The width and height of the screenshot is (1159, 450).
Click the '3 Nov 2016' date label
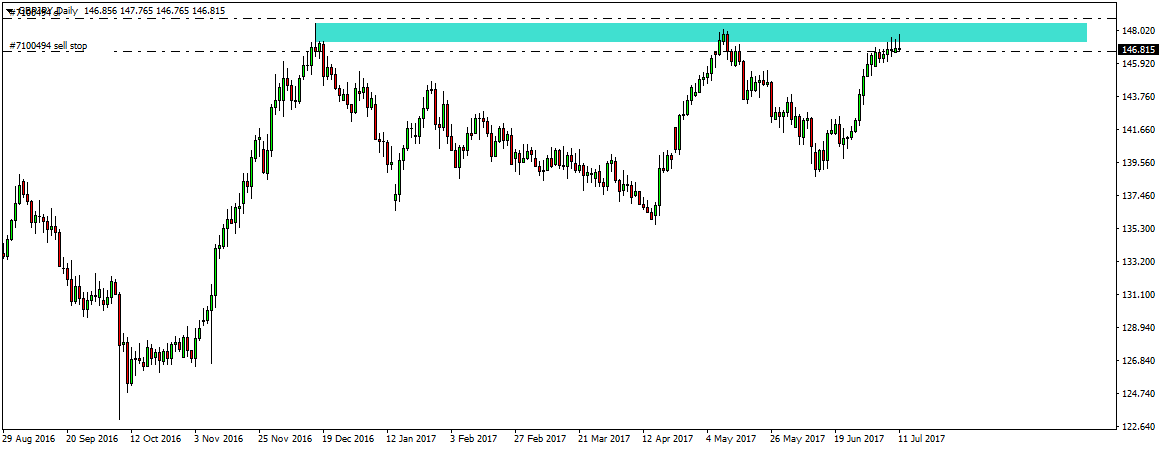[220, 437]
